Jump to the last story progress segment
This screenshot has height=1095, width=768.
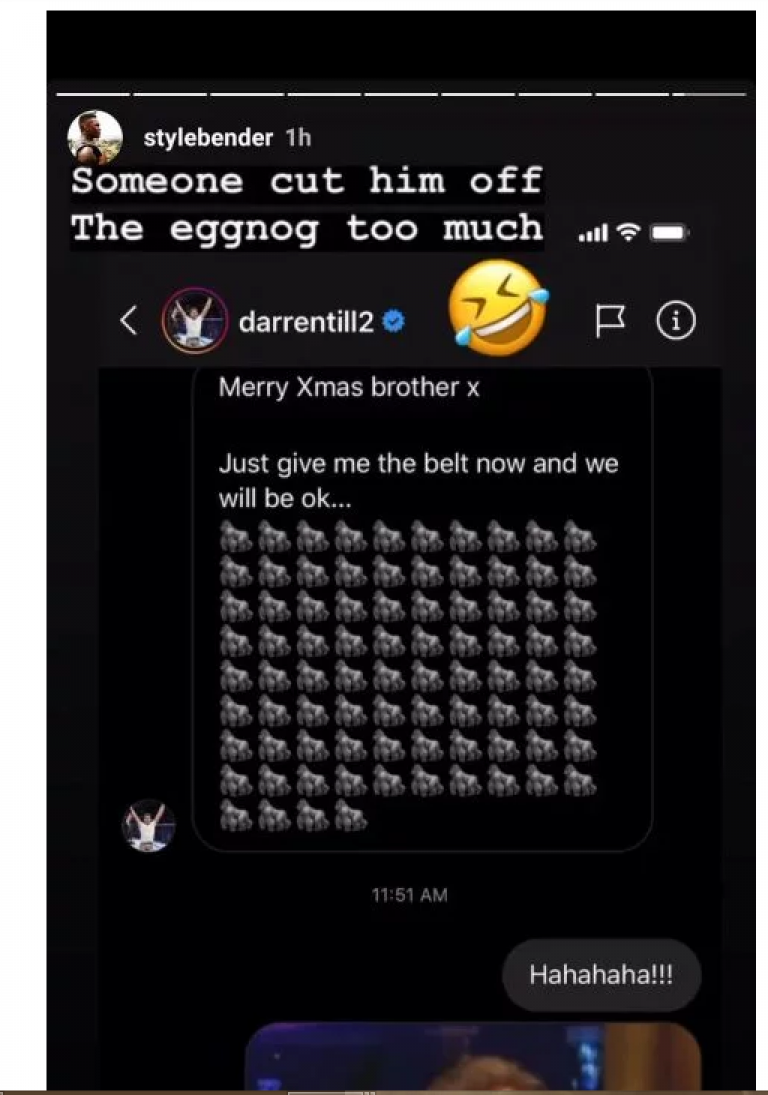pyautogui.click(x=710, y=94)
